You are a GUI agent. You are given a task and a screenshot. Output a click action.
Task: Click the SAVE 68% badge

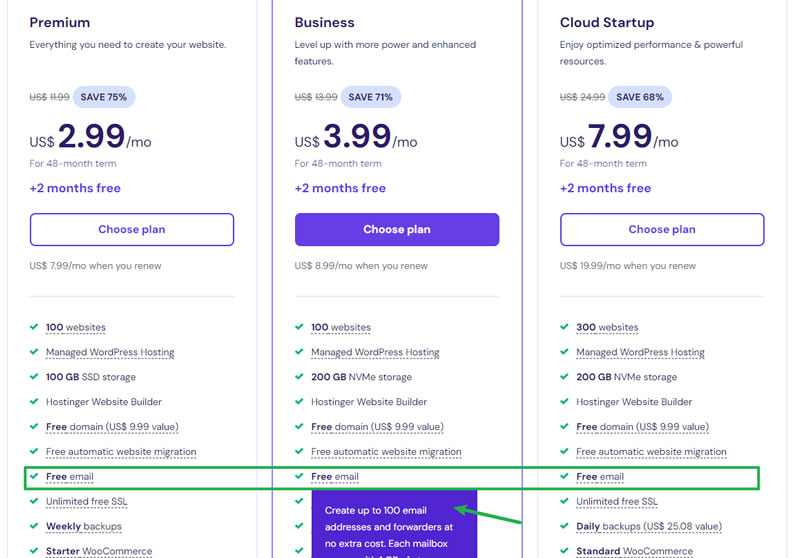click(640, 97)
